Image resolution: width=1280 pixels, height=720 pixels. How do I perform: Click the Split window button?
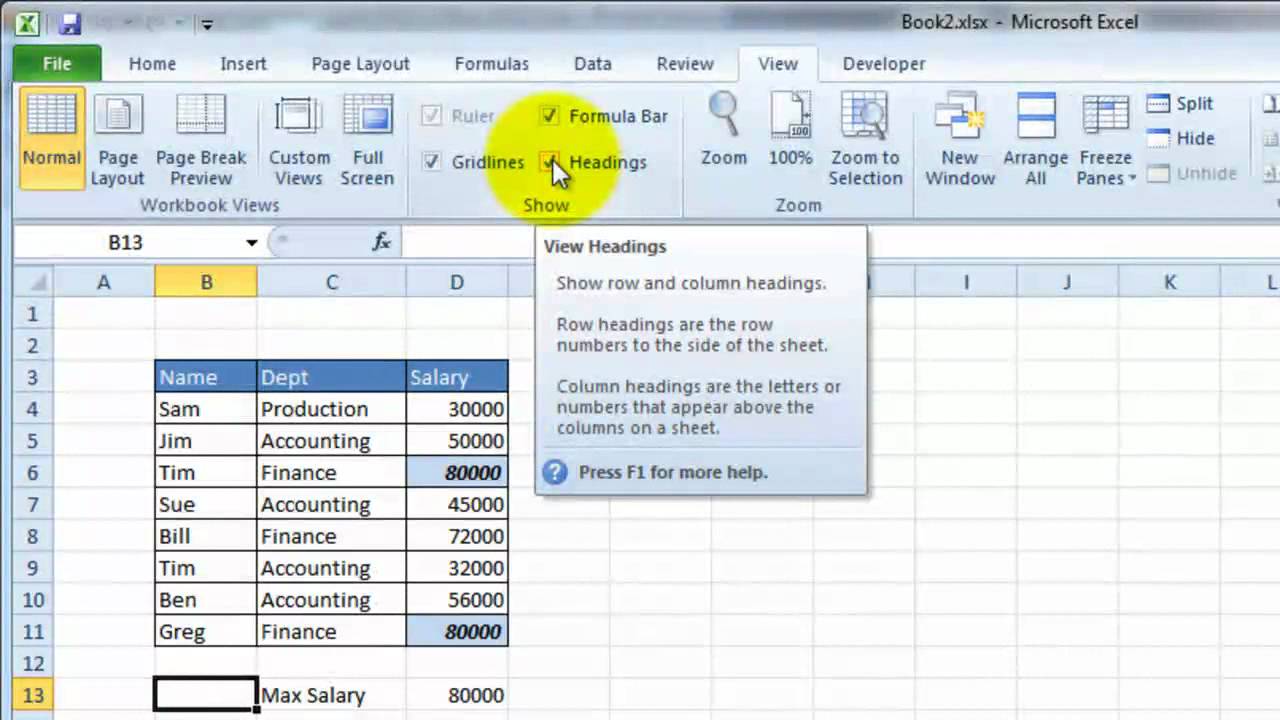(x=1181, y=103)
